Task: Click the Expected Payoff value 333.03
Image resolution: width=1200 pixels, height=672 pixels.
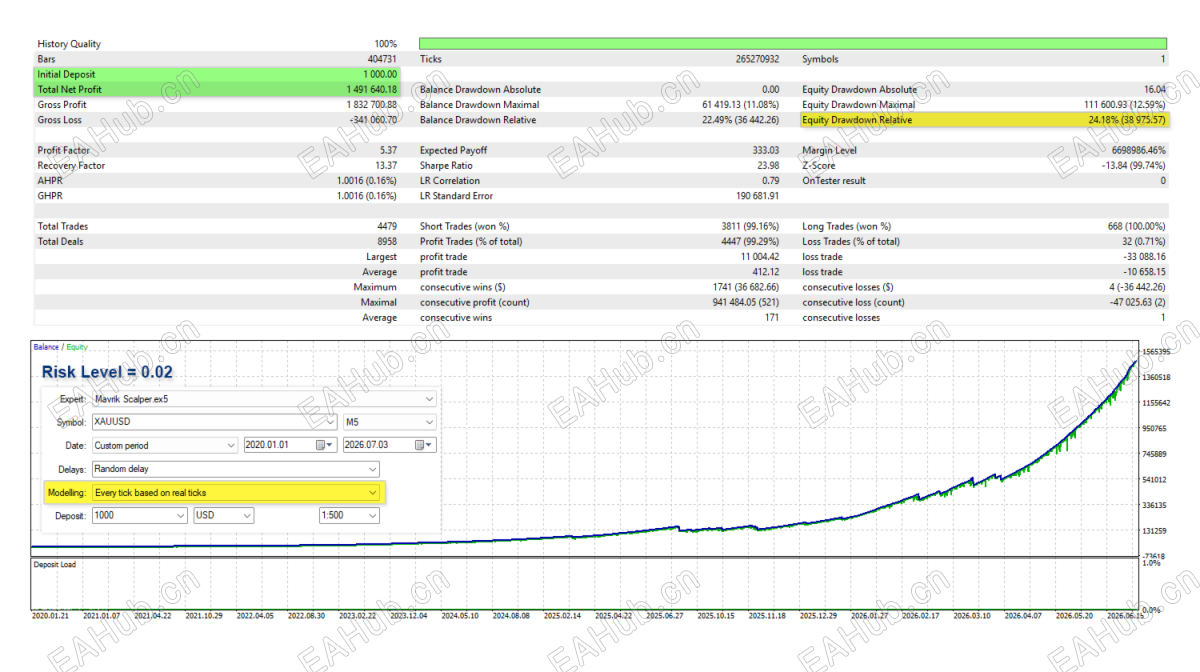Action: coord(766,150)
